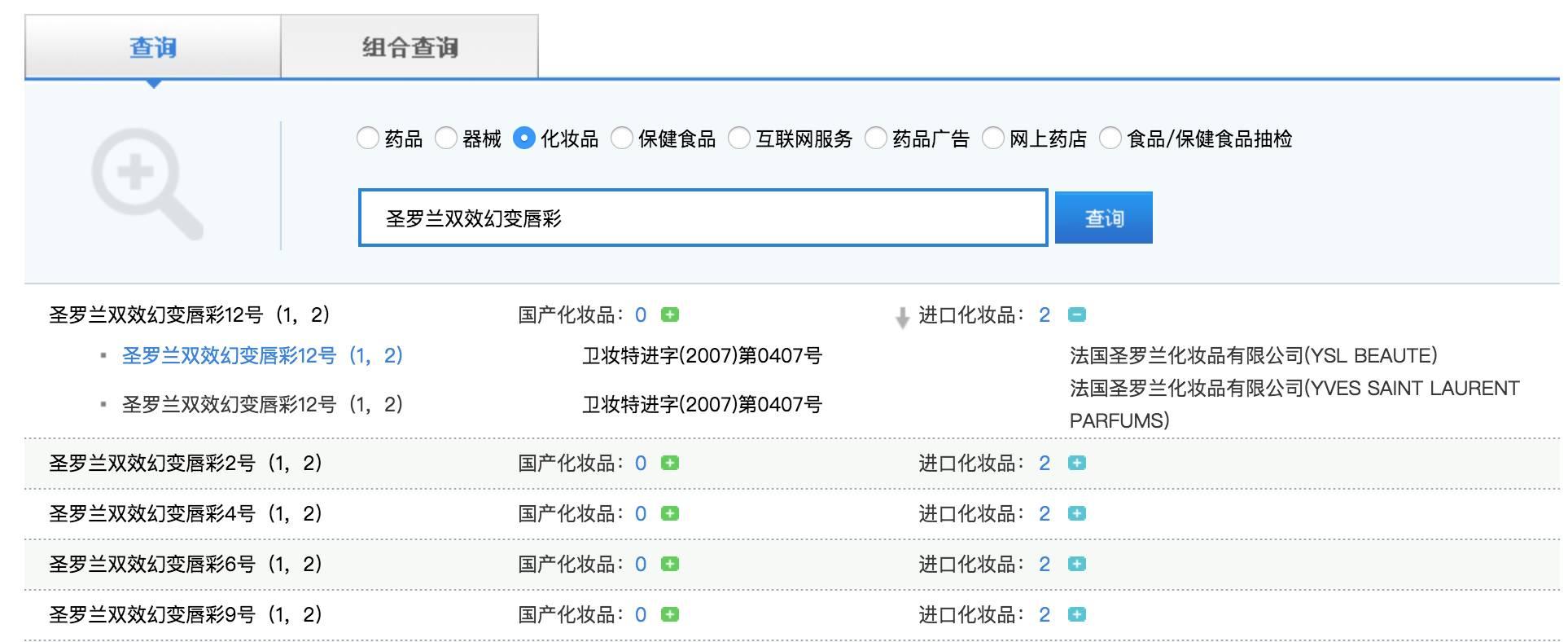Viewport: 1568px width, 642px height.
Task: Open the 组合查询 tab
Action: point(410,46)
